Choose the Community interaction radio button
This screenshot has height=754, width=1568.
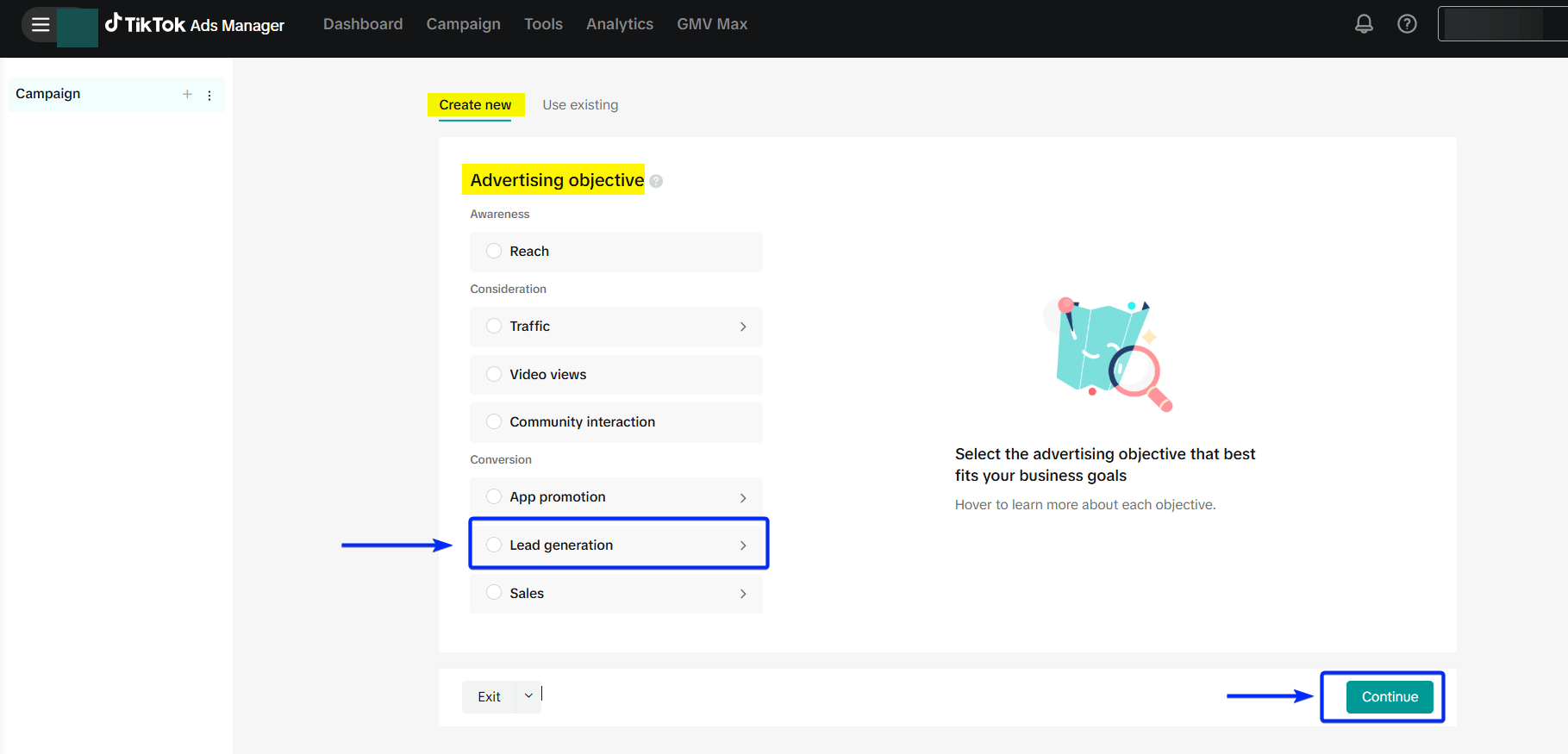(x=494, y=421)
